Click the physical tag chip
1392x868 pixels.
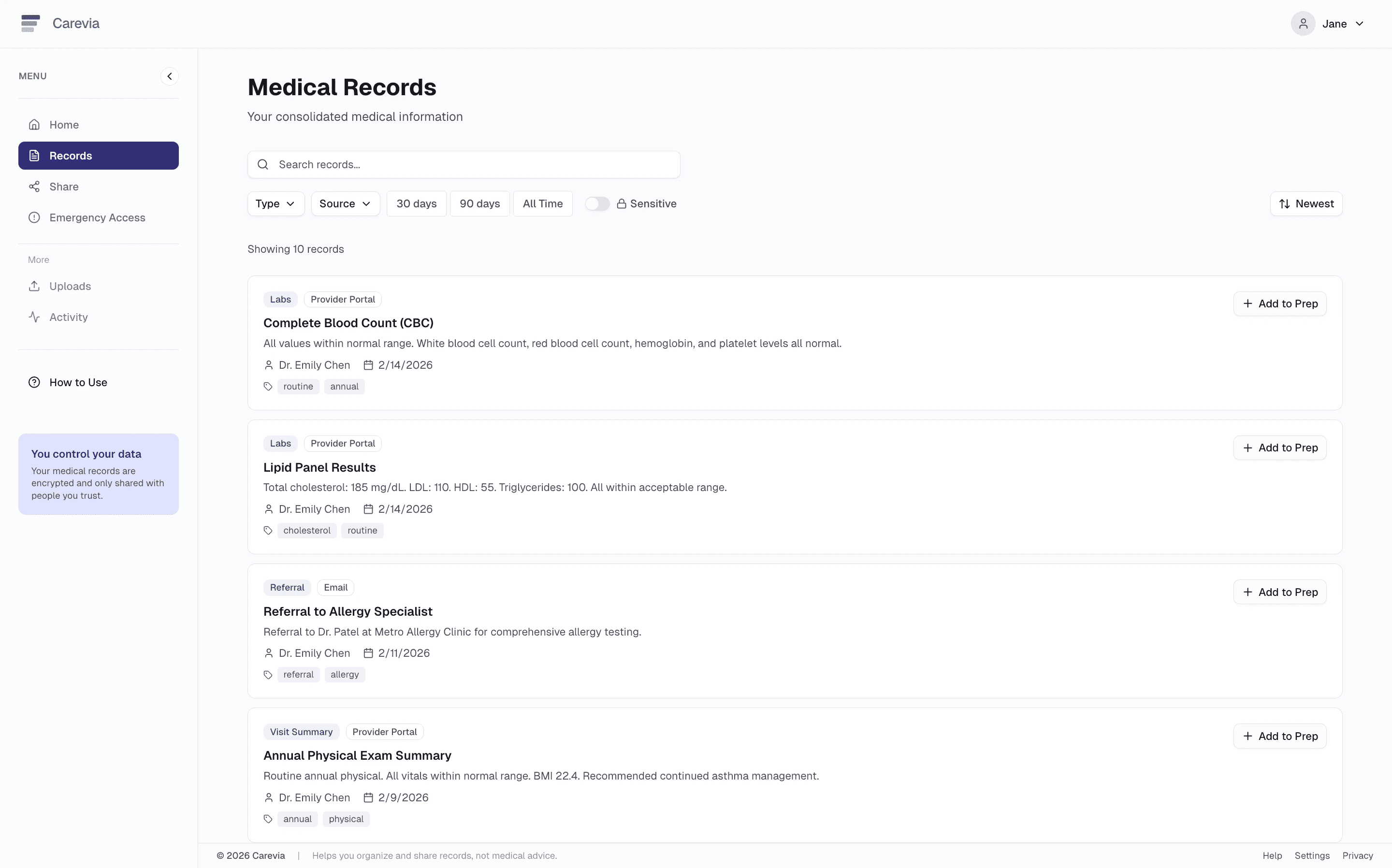click(346, 819)
